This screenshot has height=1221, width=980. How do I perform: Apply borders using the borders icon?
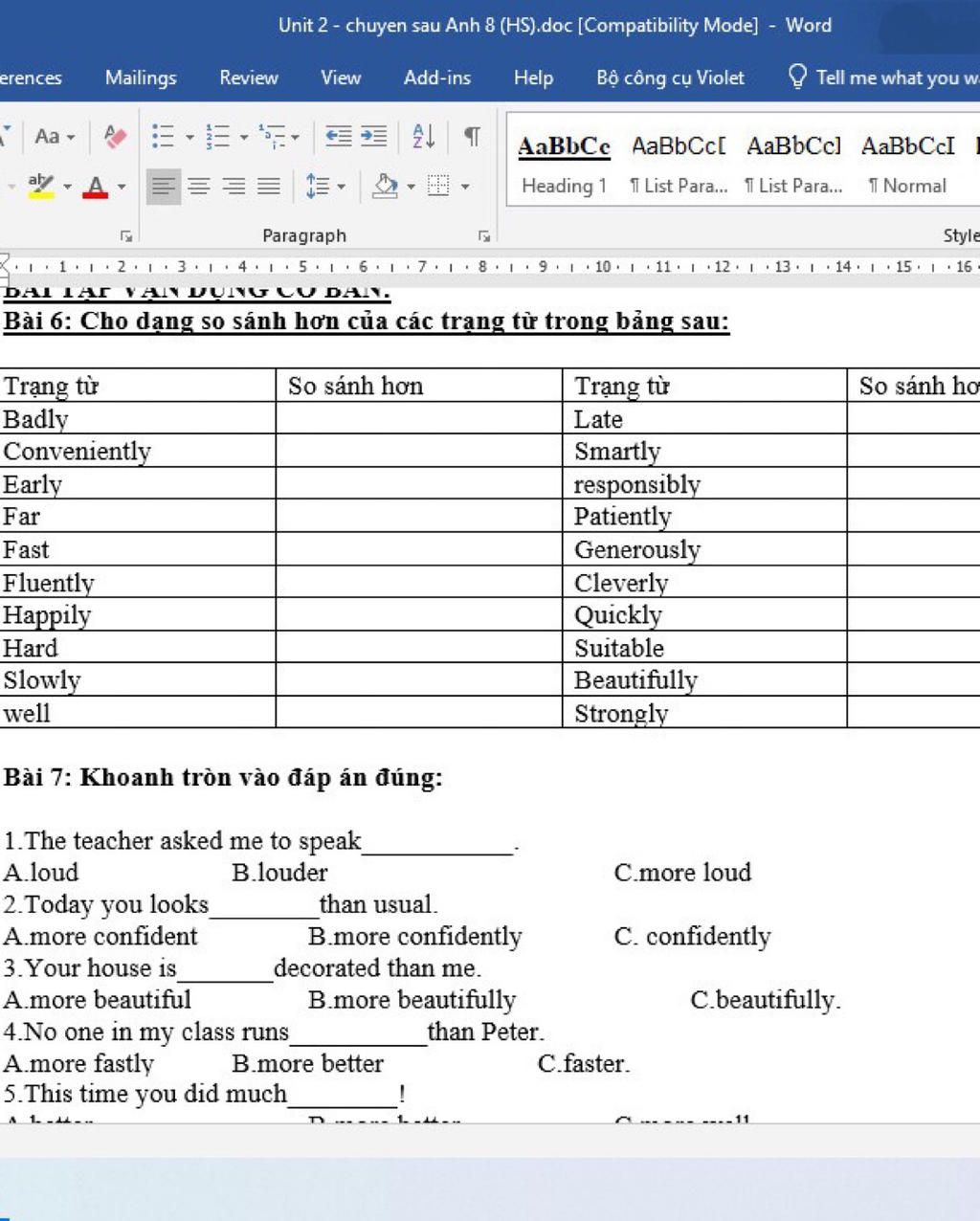tap(438, 186)
